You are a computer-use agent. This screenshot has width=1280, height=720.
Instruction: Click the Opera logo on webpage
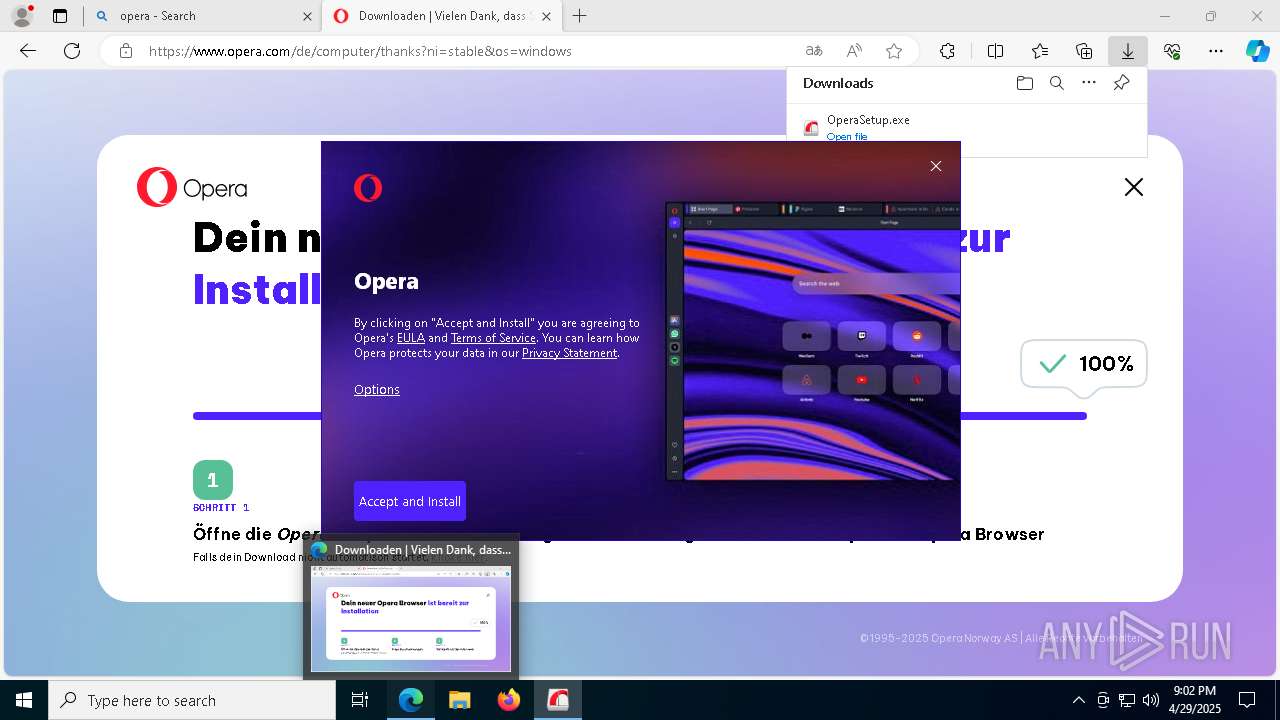click(192, 188)
